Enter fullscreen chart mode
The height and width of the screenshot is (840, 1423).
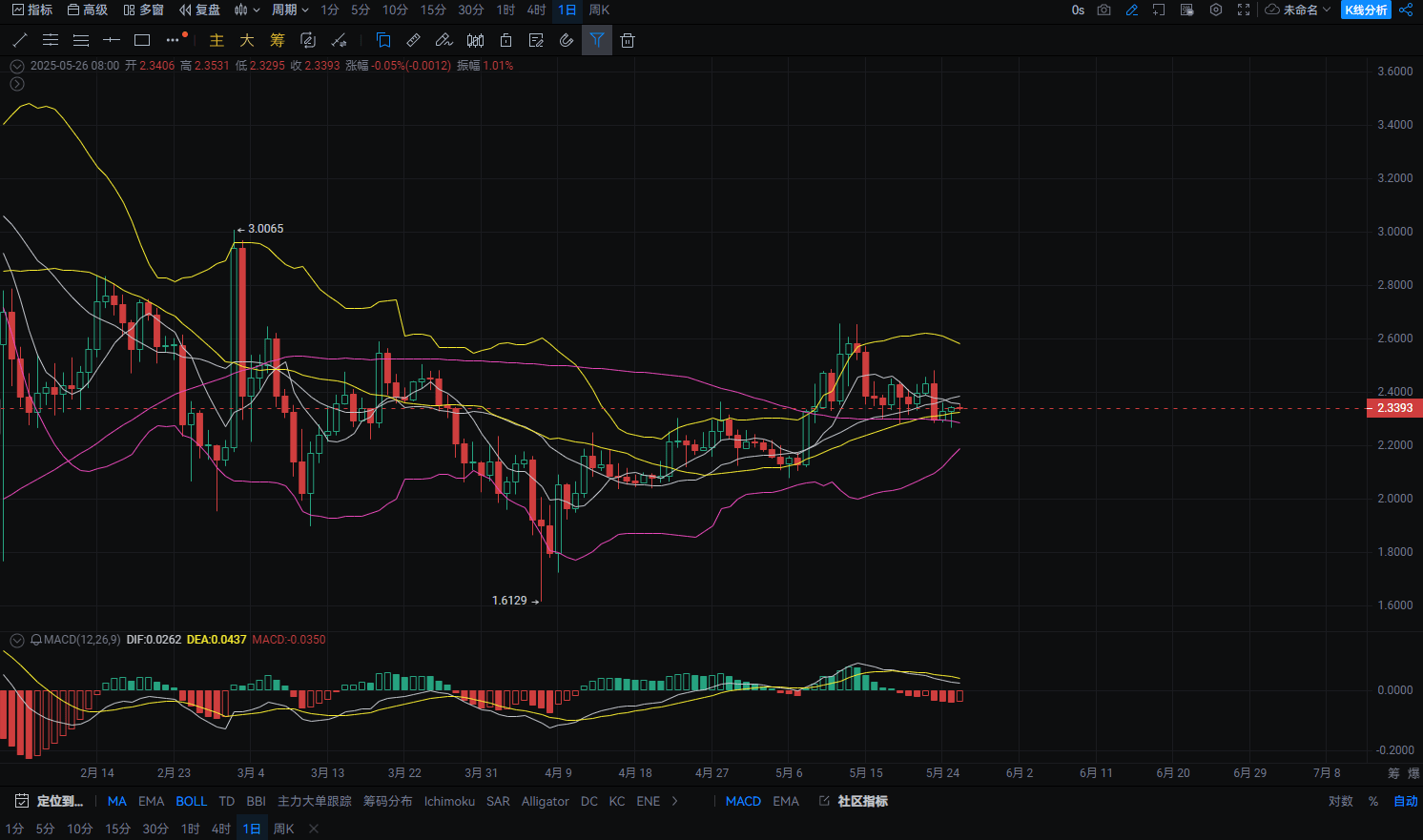1243,10
